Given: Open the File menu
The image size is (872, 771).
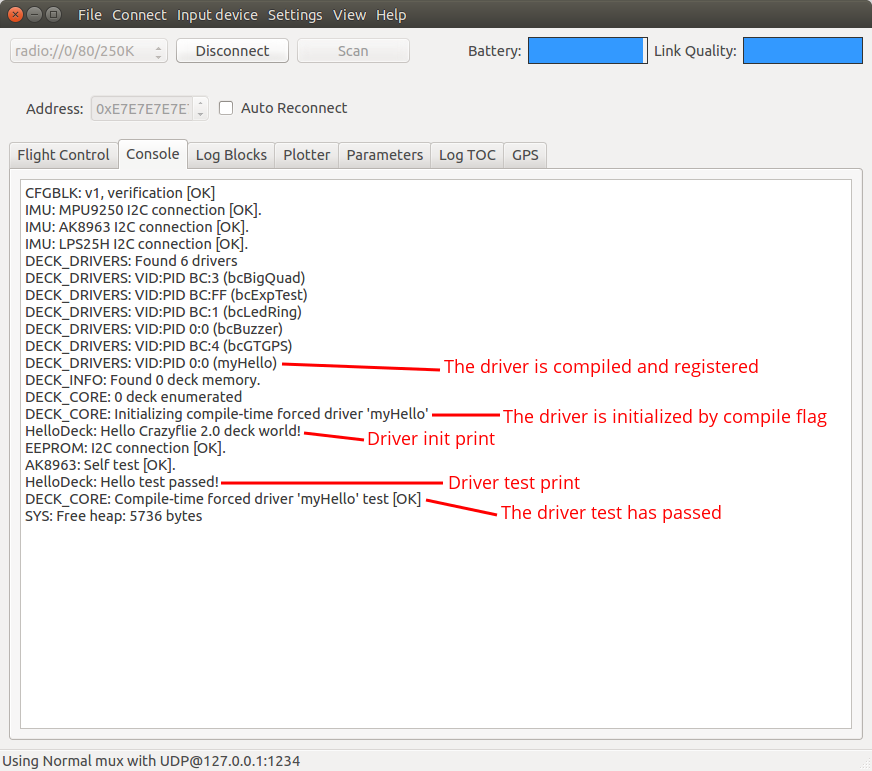Looking at the screenshot, I should [x=89, y=15].
